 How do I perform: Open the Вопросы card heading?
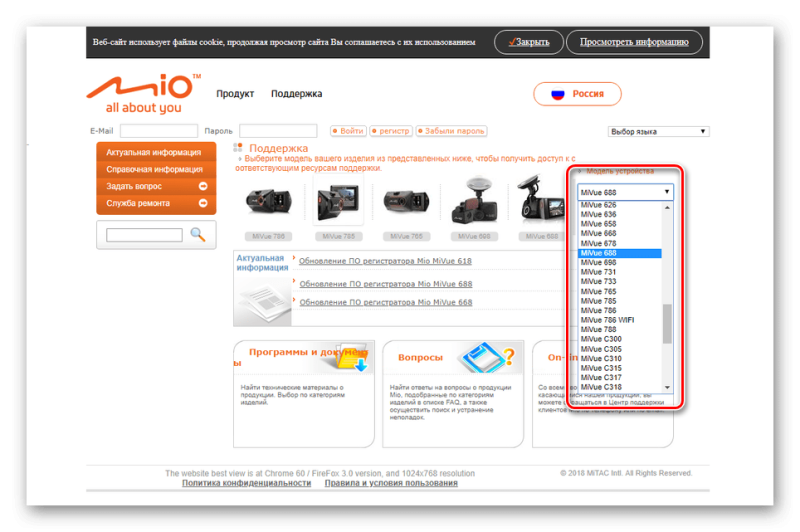420,358
